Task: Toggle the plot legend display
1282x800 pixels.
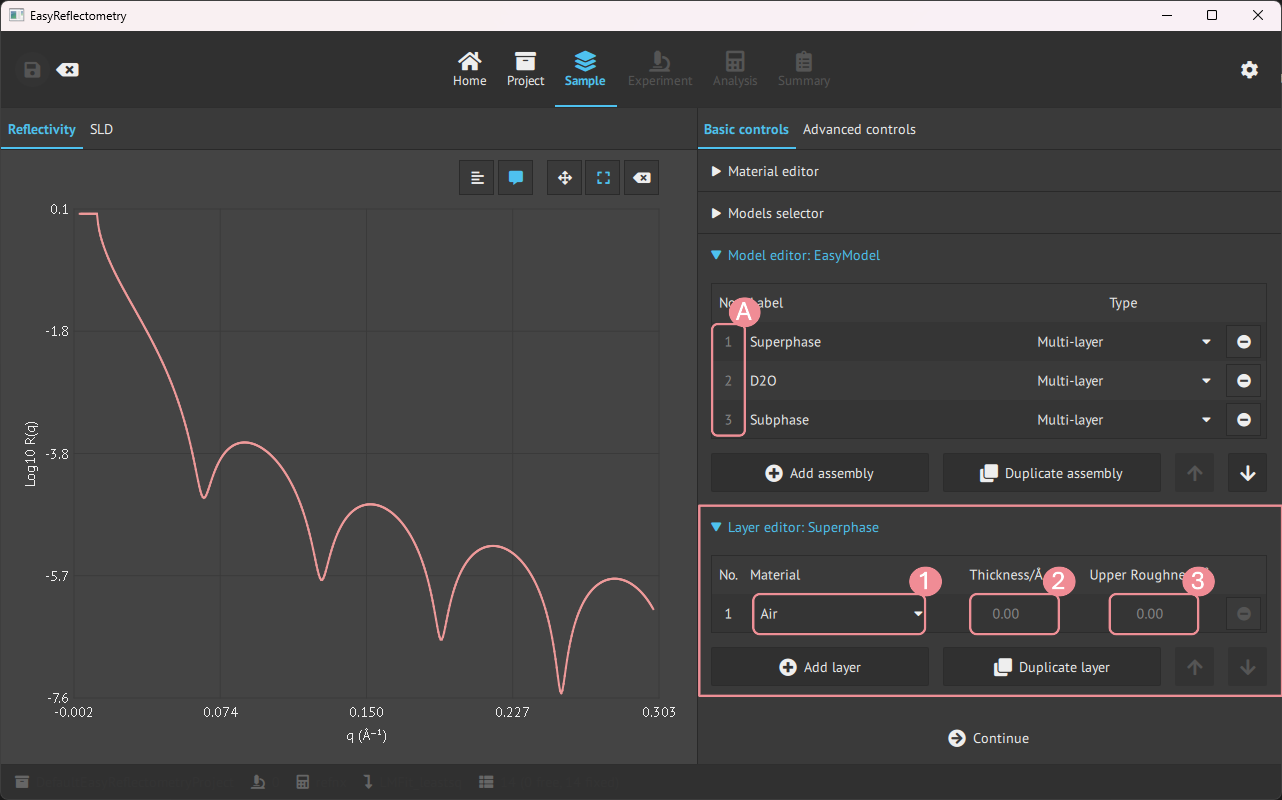Action: coord(477,177)
